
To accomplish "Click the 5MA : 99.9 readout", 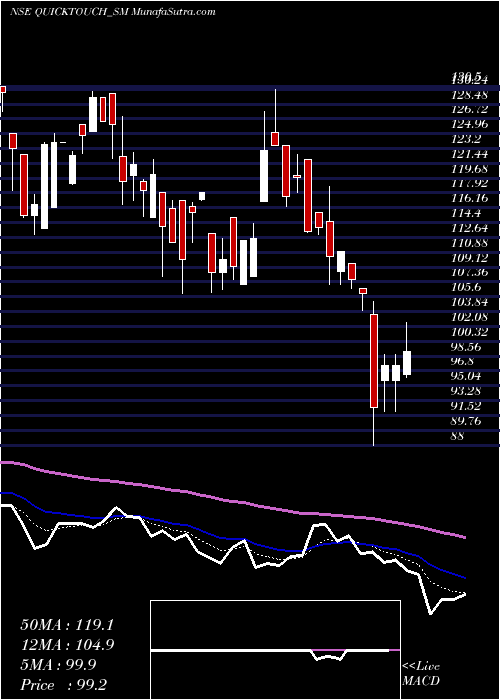I will [x=59, y=665].
